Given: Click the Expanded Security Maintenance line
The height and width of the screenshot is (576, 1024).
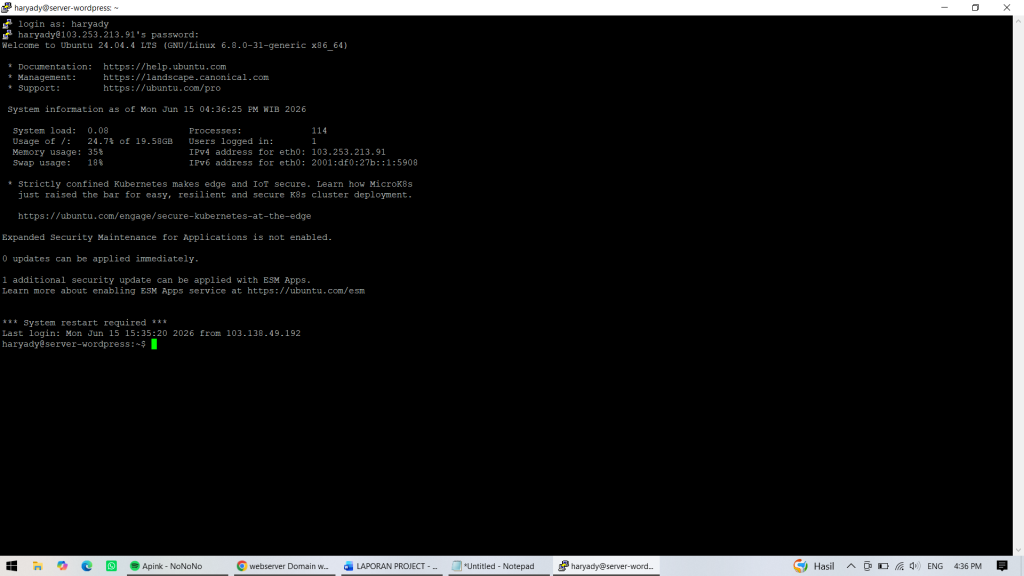Looking at the screenshot, I should [167, 237].
